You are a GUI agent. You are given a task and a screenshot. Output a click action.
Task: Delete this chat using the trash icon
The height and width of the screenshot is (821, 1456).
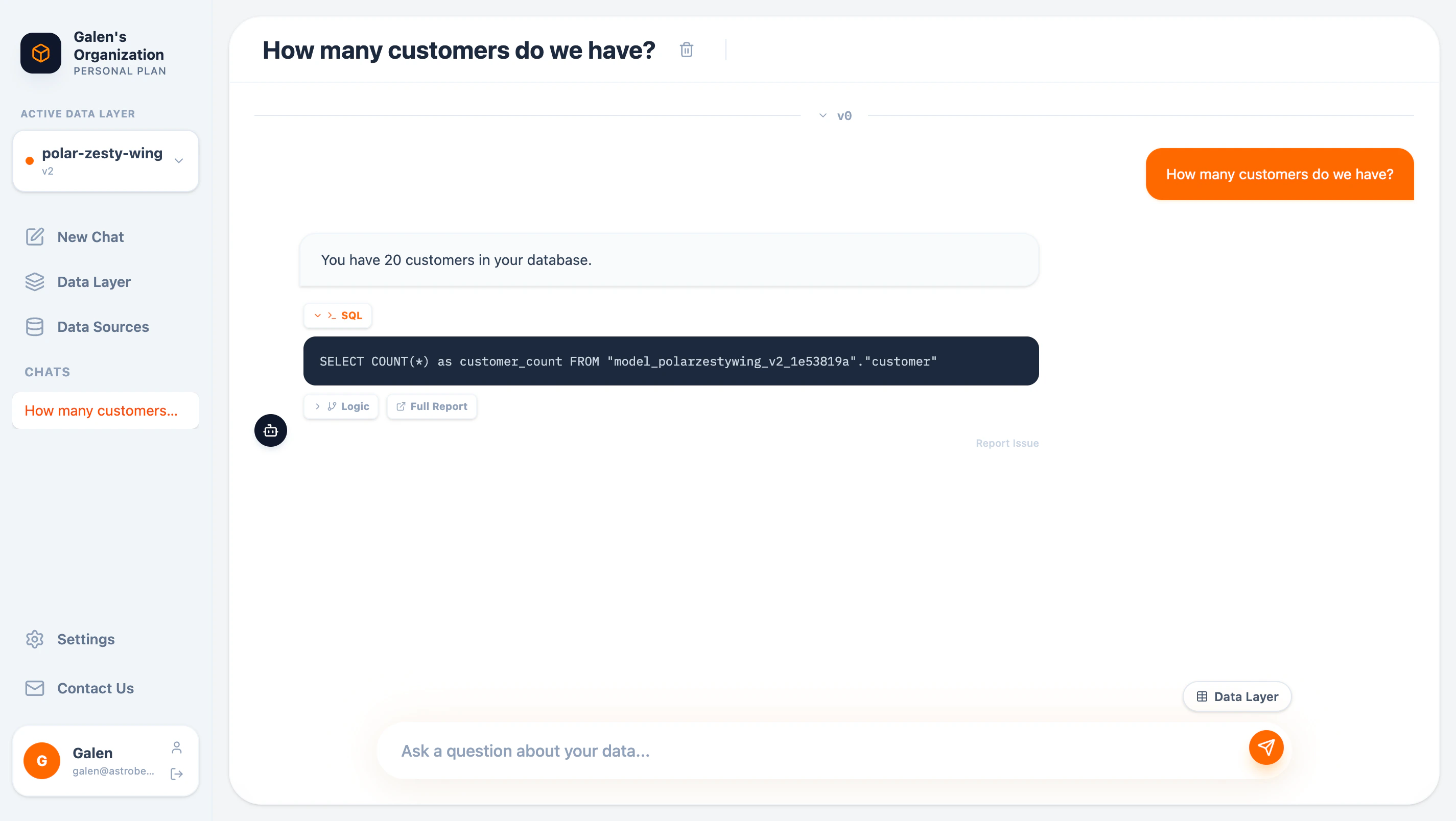686,50
